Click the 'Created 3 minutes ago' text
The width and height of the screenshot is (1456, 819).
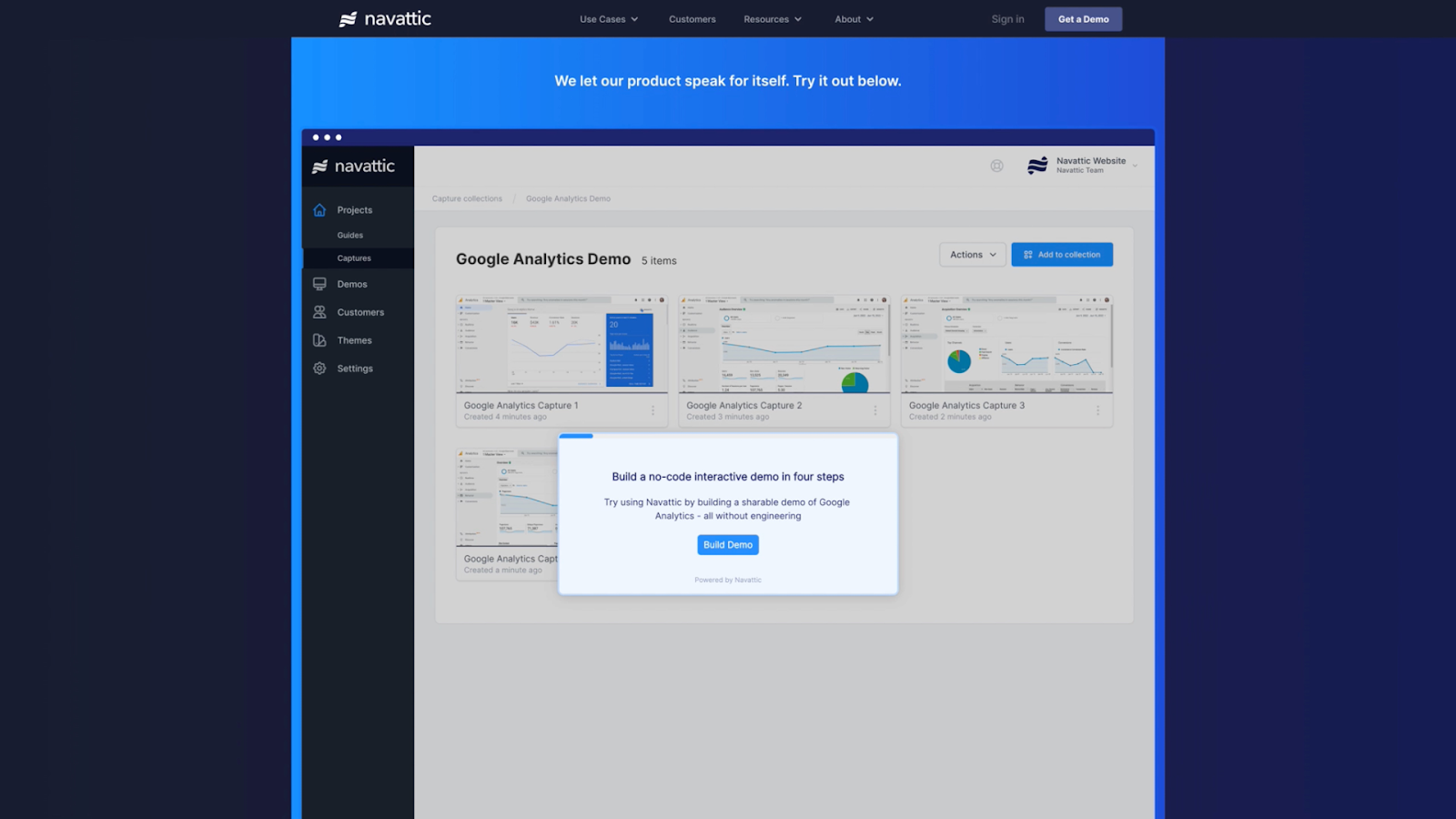click(727, 418)
